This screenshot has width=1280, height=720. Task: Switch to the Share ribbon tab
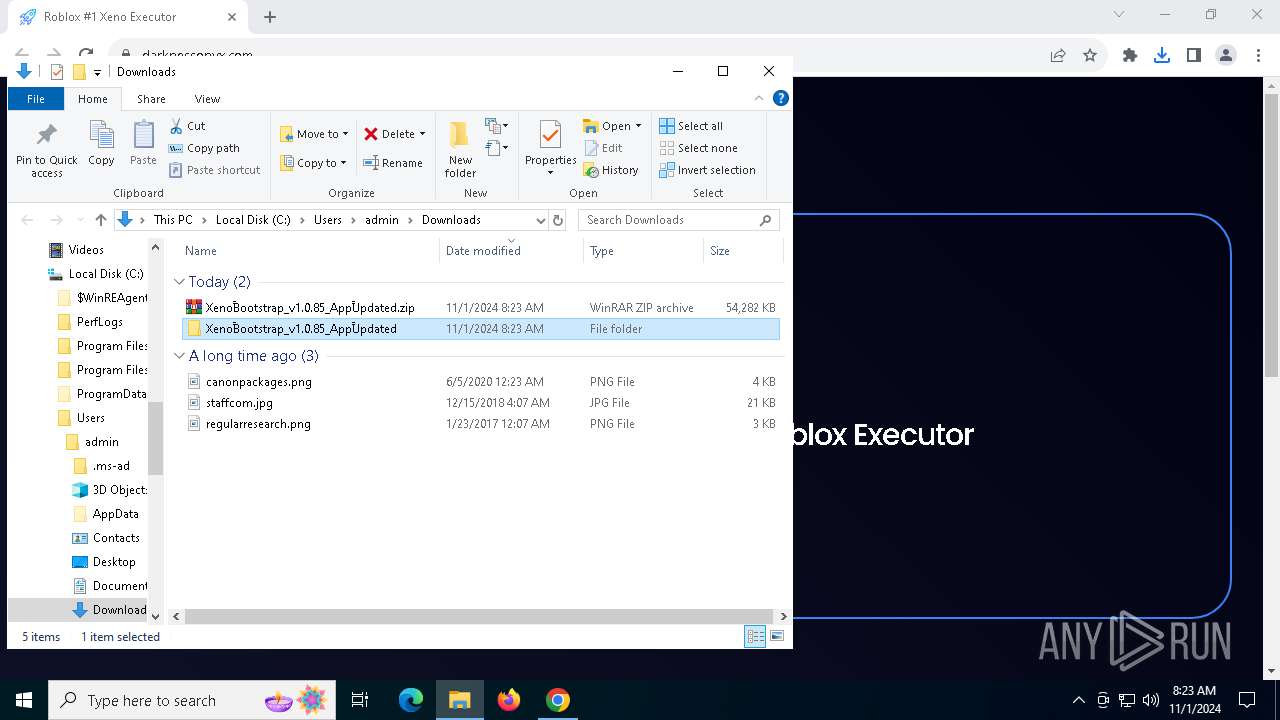(152, 99)
